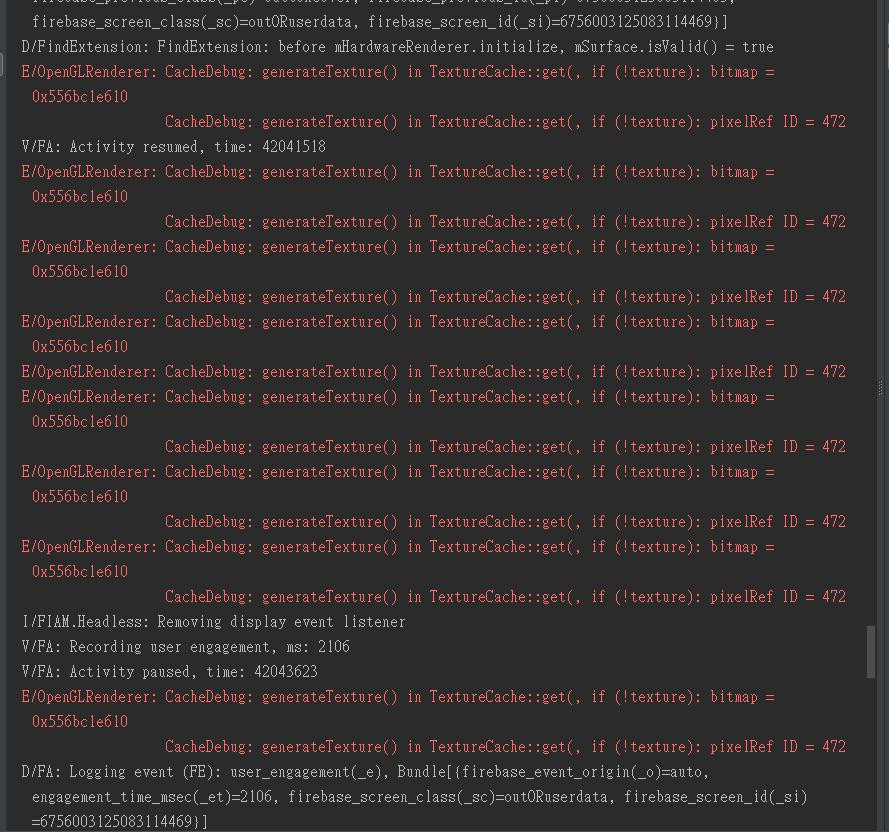Viewport: 889px width, 832px height.
Task: Select the pixelRef ID line just above Activity resumed
Action: pyautogui.click(x=505, y=122)
